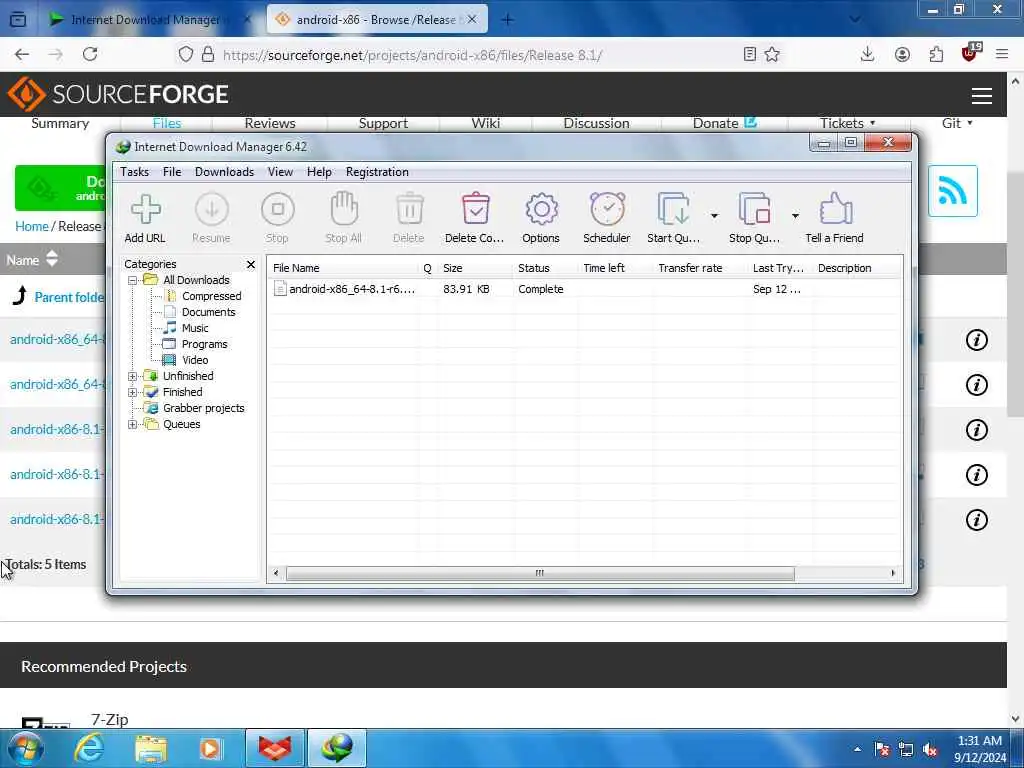Open the View menu

280,172
